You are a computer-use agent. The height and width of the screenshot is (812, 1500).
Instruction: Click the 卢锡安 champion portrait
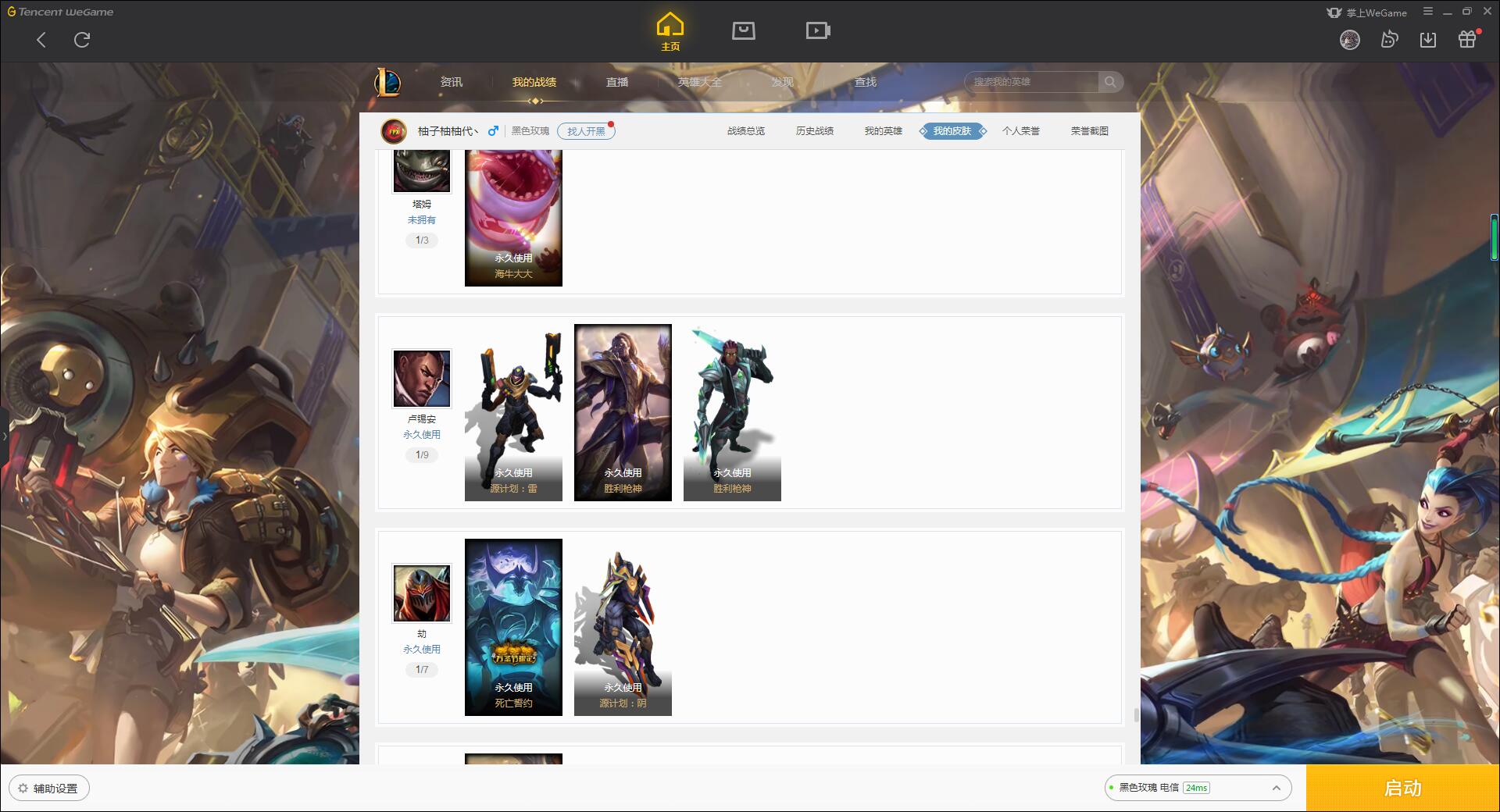pos(422,379)
